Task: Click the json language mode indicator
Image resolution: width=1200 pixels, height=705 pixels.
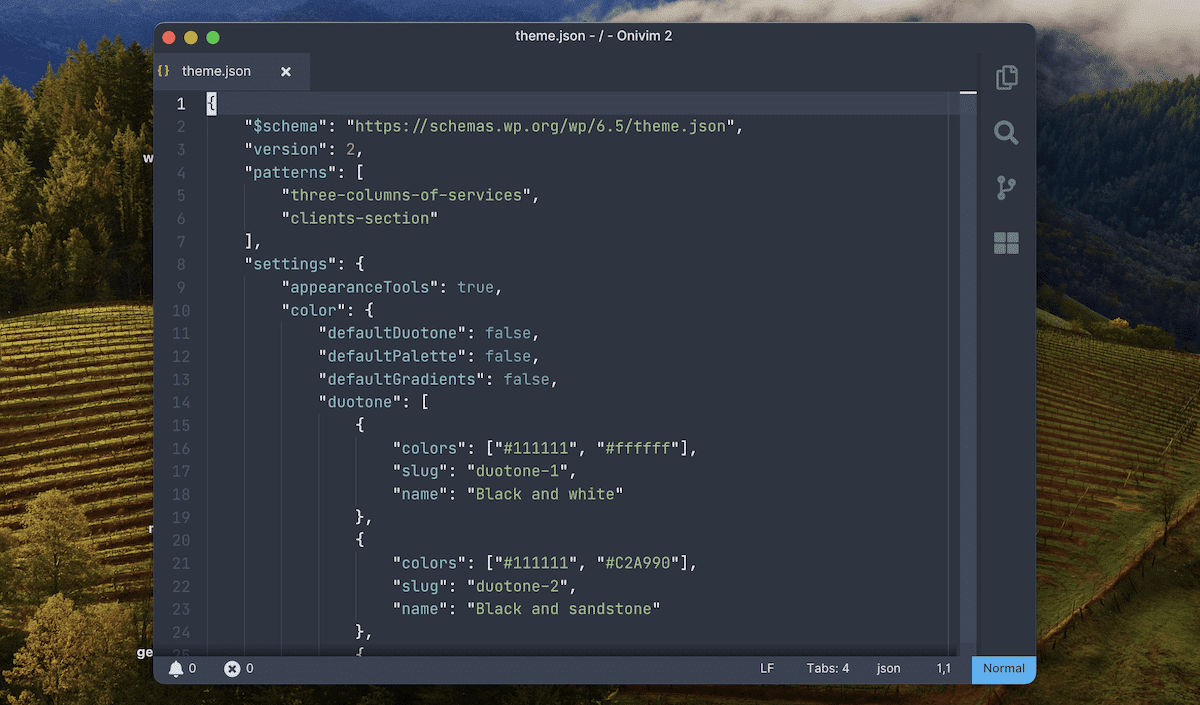Action: (888, 668)
